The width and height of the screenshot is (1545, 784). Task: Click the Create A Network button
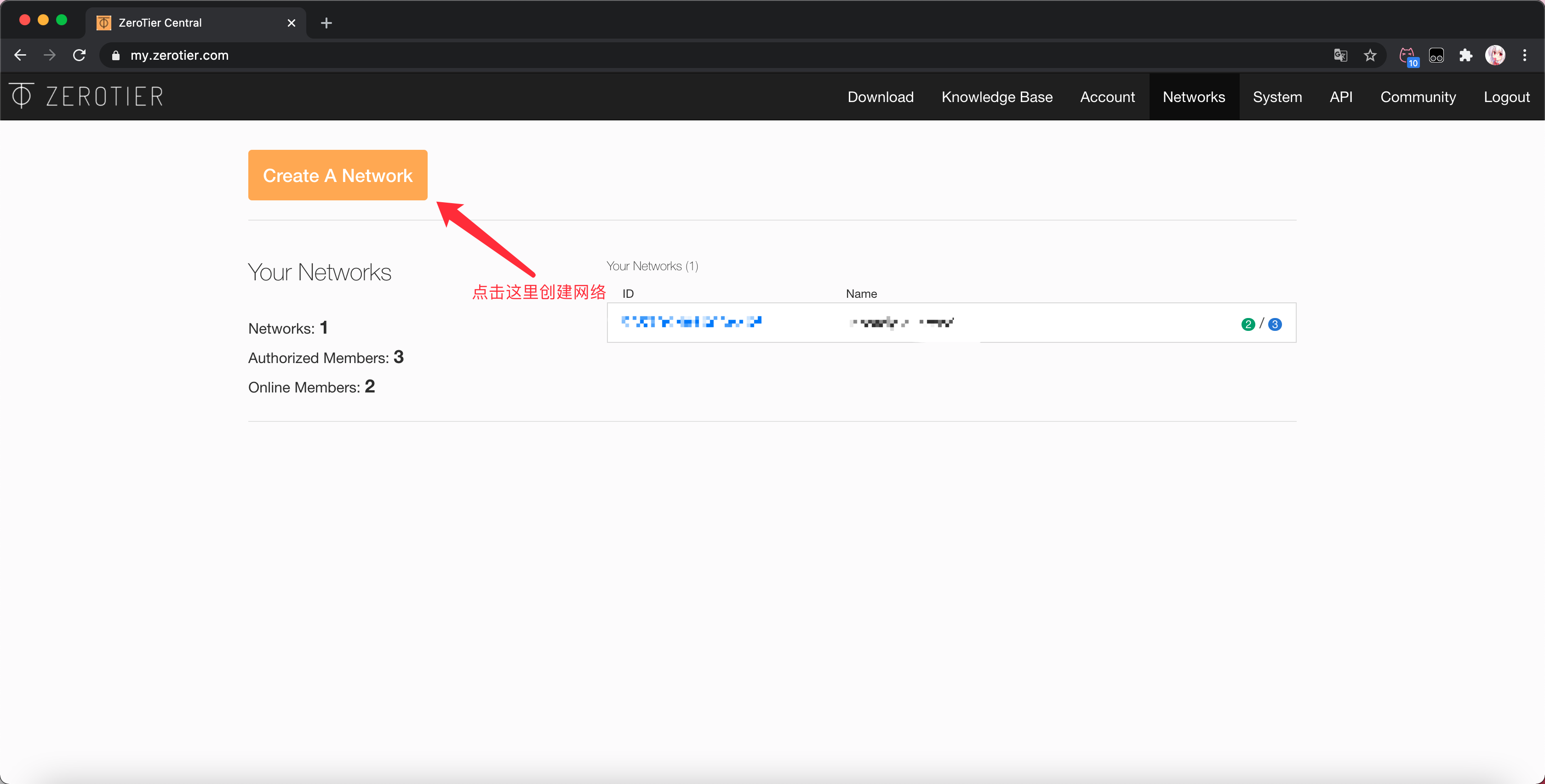coord(338,175)
